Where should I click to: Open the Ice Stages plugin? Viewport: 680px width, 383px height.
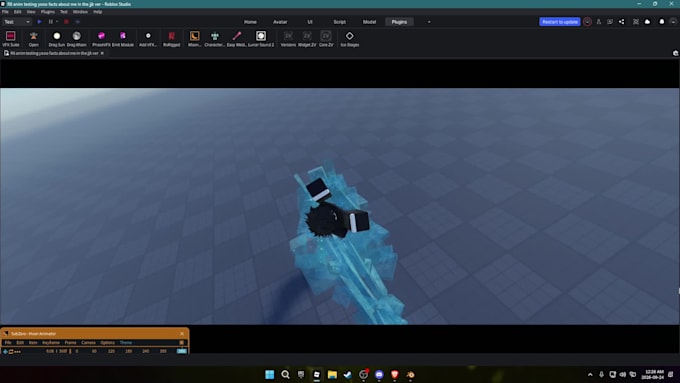pos(350,38)
